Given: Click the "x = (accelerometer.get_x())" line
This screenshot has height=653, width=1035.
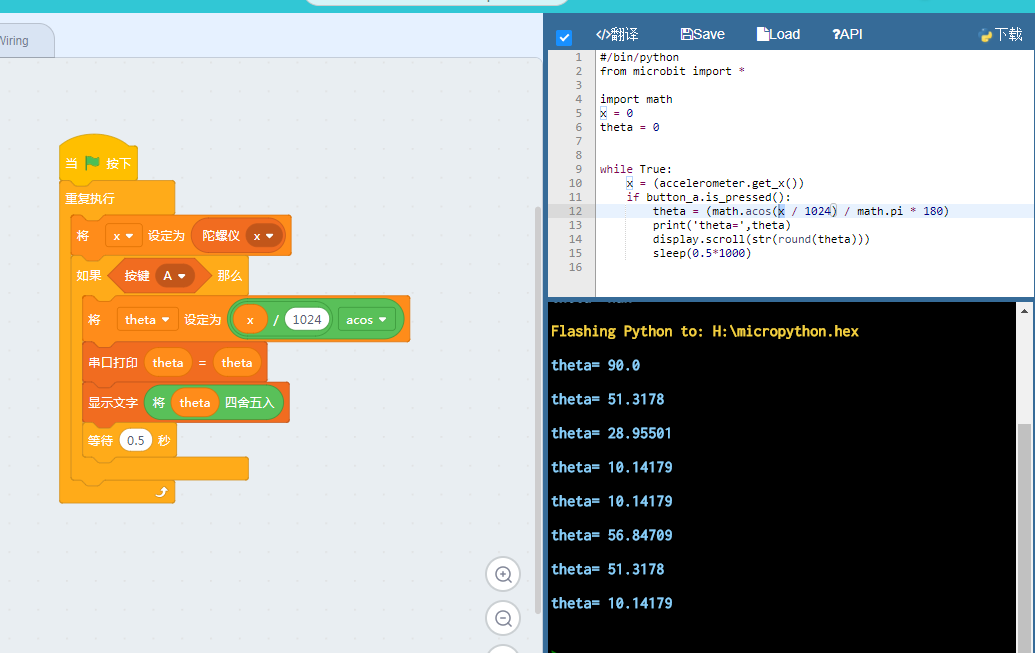Looking at the screenshot, I should click(x=715, y=184).
